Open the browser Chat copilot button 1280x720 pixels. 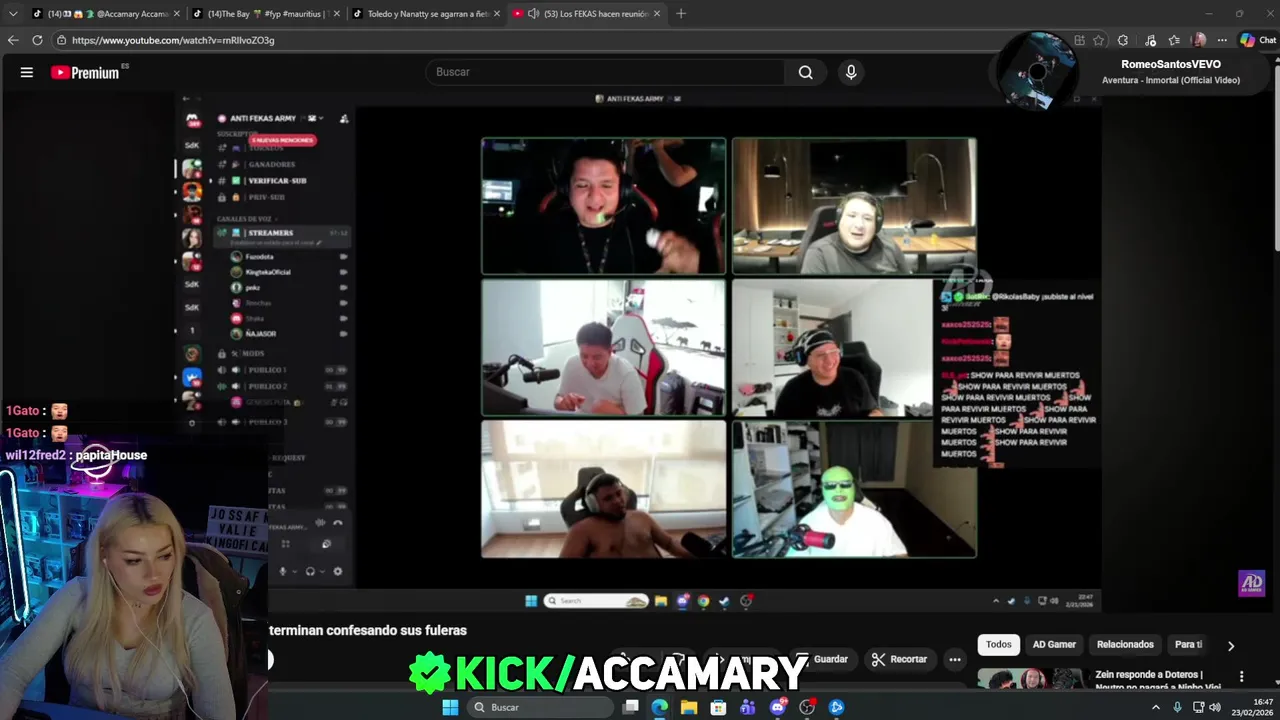point(1258,40)
